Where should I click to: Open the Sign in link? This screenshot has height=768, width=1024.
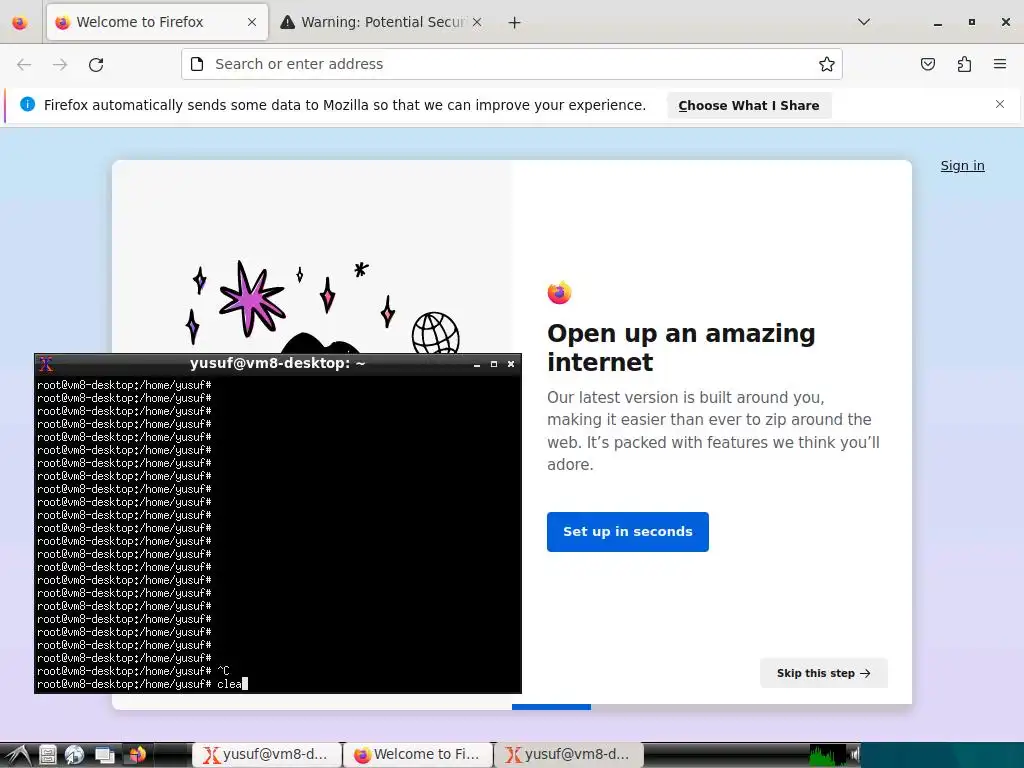coord(963,166)
